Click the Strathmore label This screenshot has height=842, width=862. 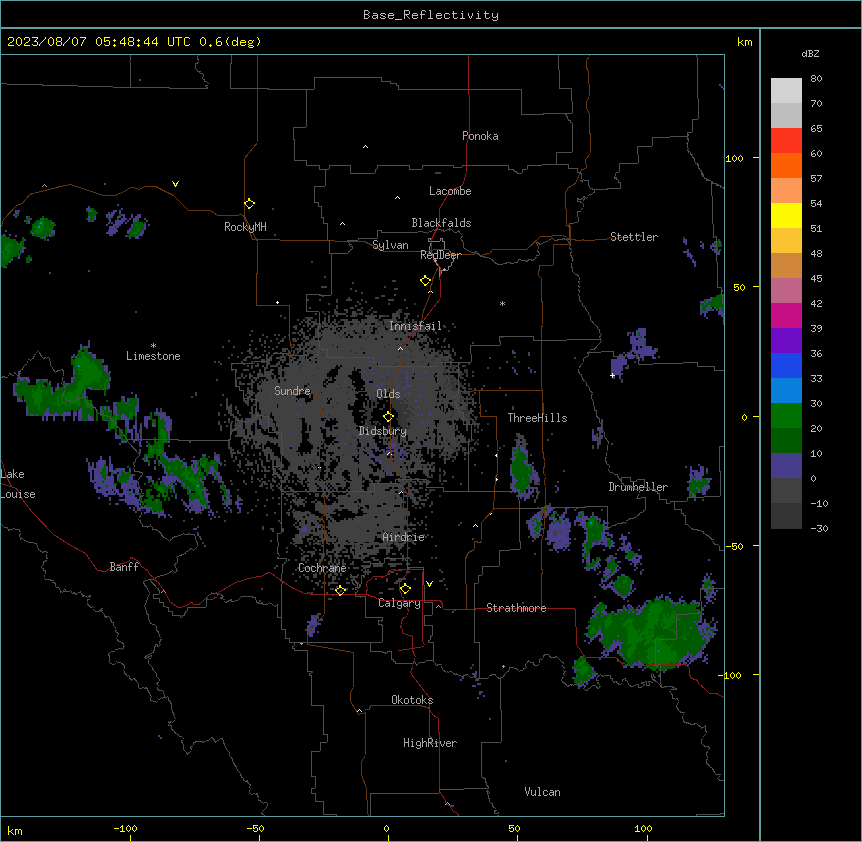coord(516,608)
